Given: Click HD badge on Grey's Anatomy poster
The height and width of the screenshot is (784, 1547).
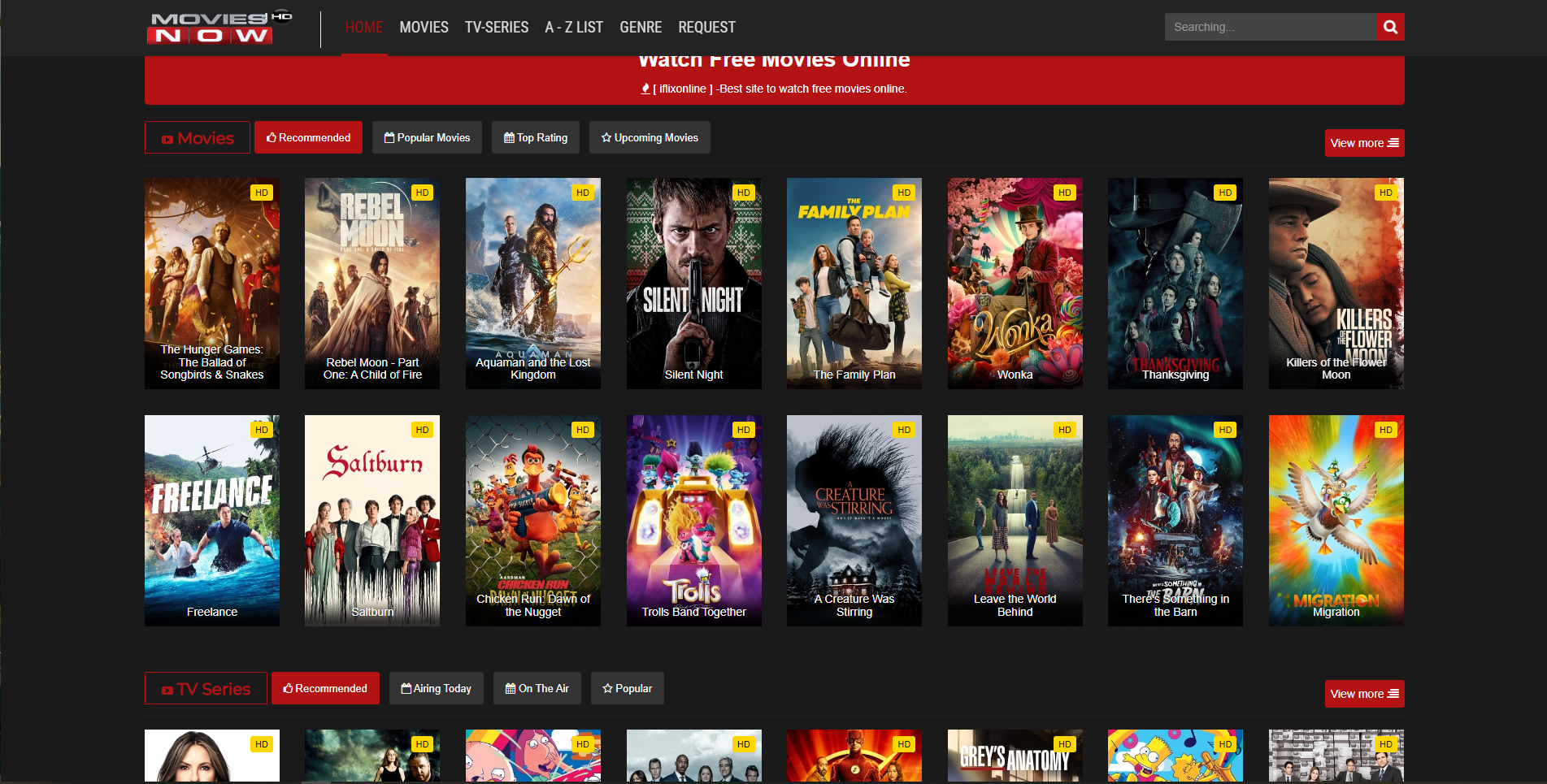Looking at the screenshot, I should [x=1064, y=744].
